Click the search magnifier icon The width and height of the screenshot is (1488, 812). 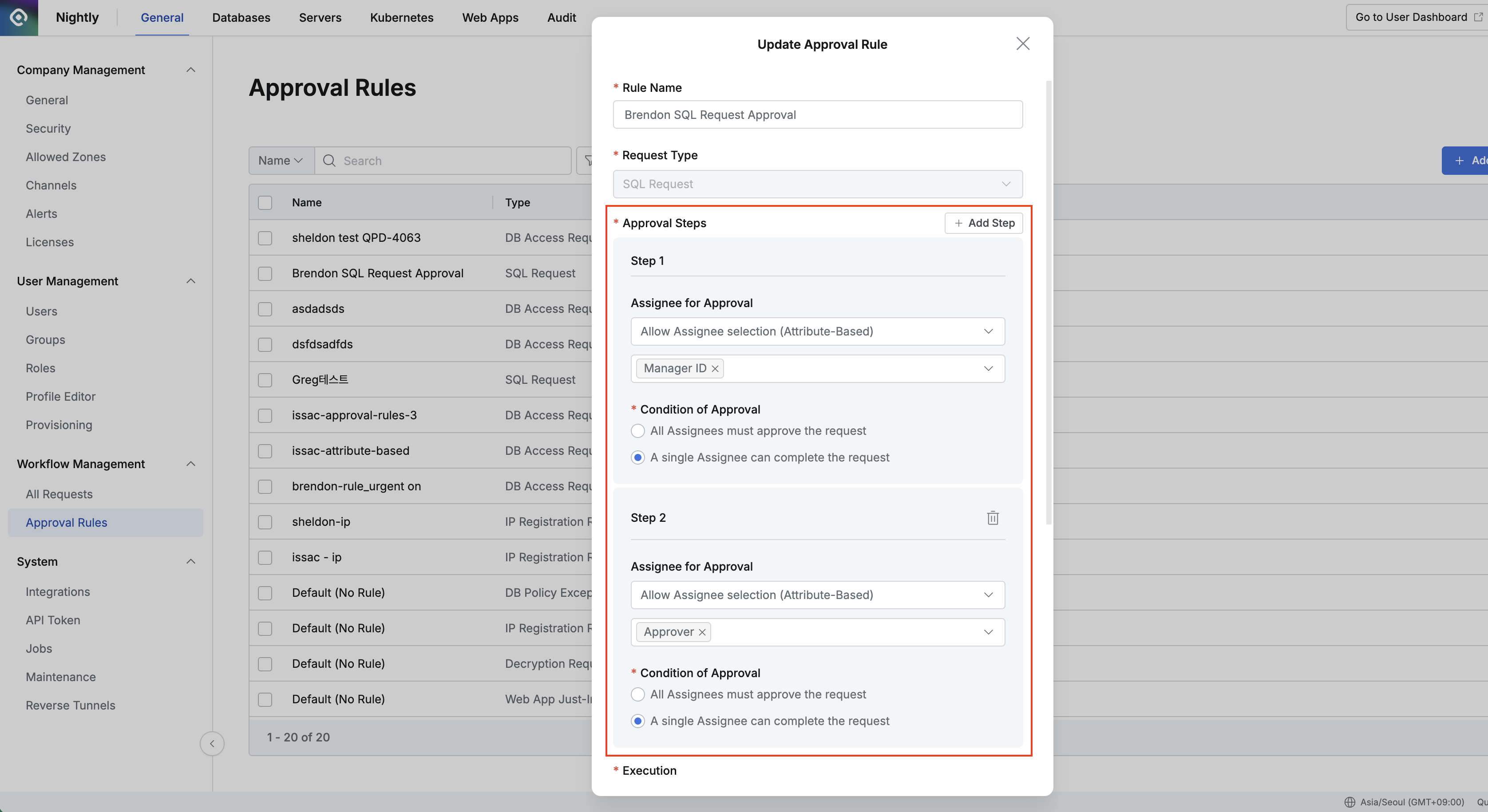329,161
